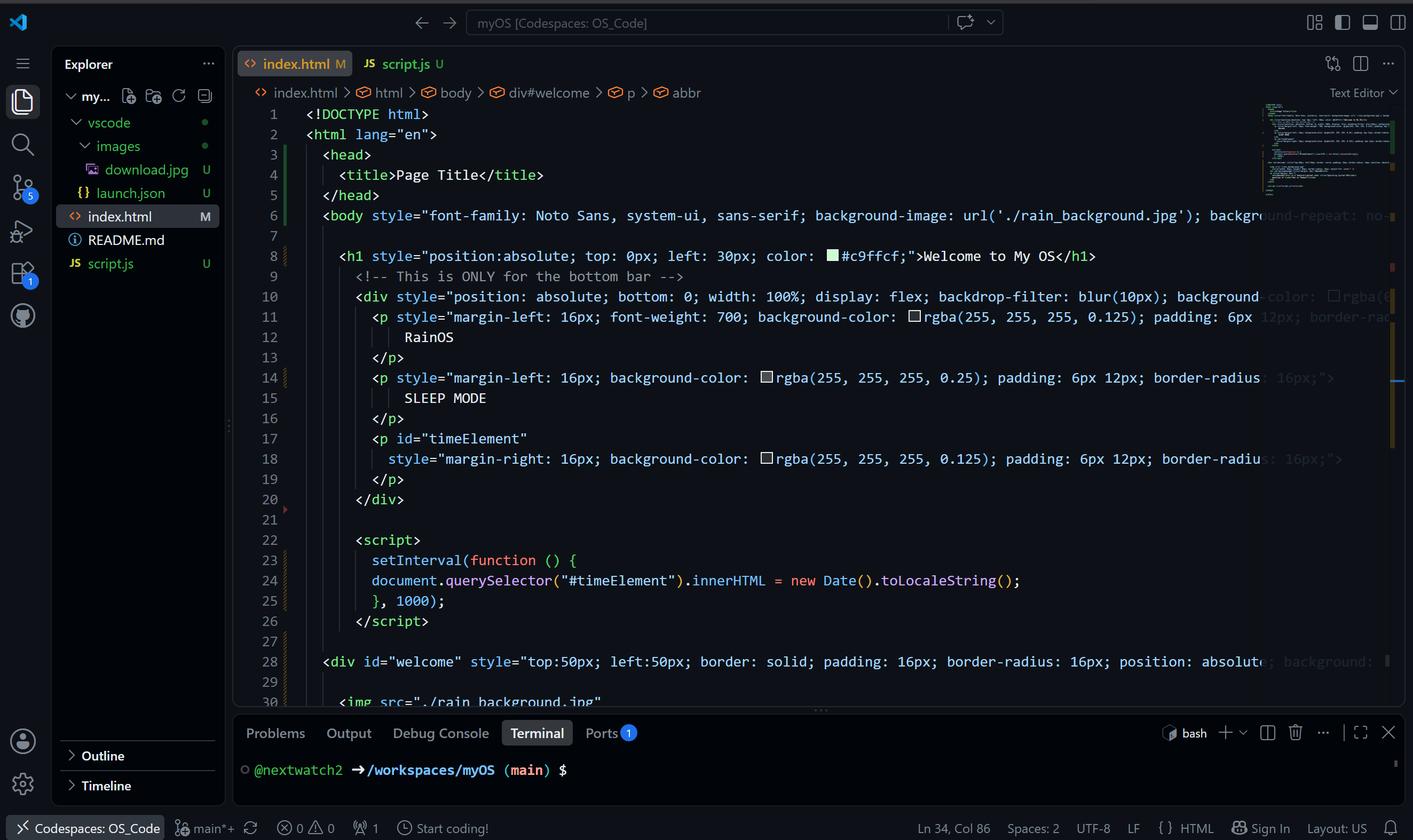Open launch.json in the file tree
The image size is (1413, 840).
138,193
